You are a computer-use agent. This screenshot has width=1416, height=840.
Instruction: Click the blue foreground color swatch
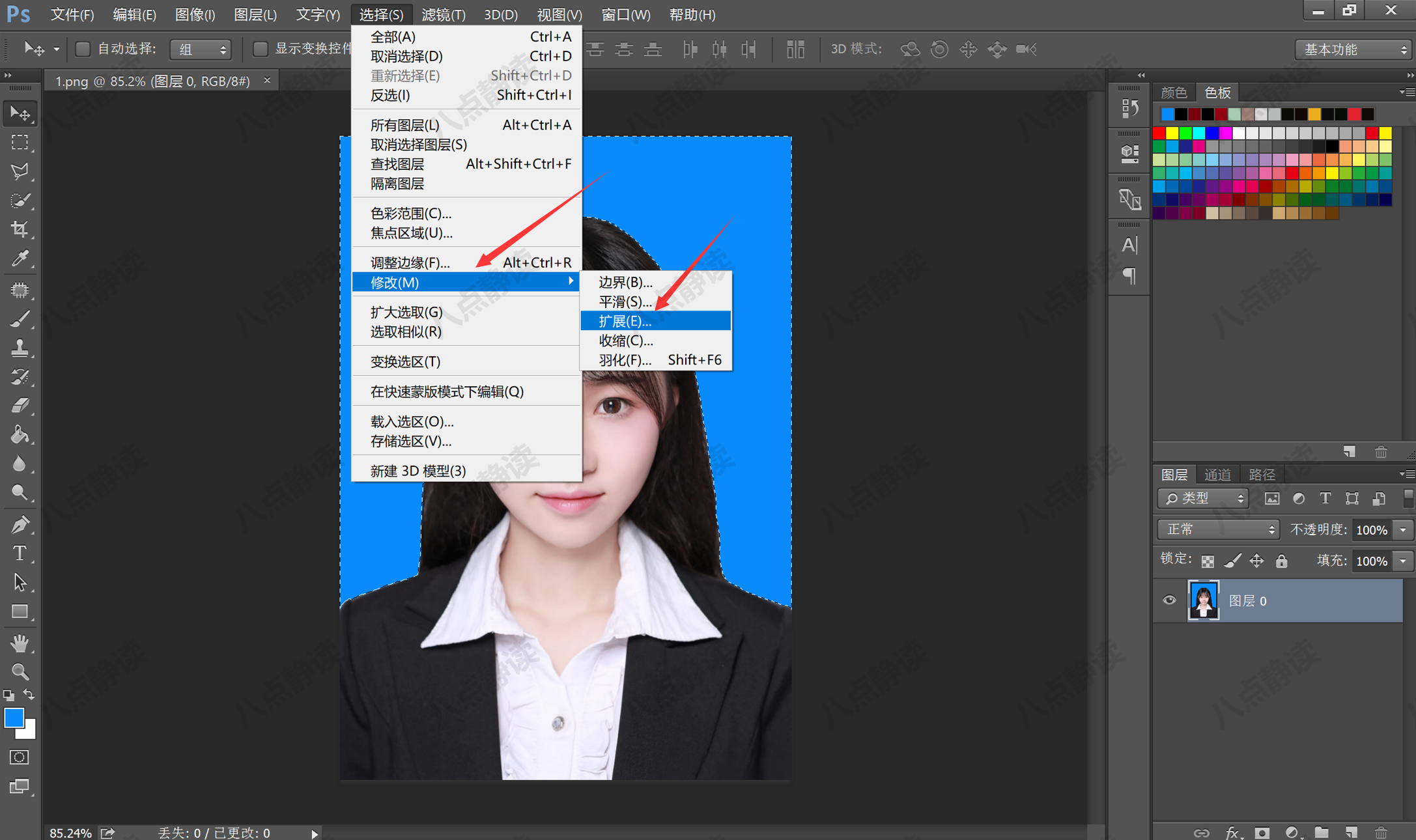coord(14,717)
